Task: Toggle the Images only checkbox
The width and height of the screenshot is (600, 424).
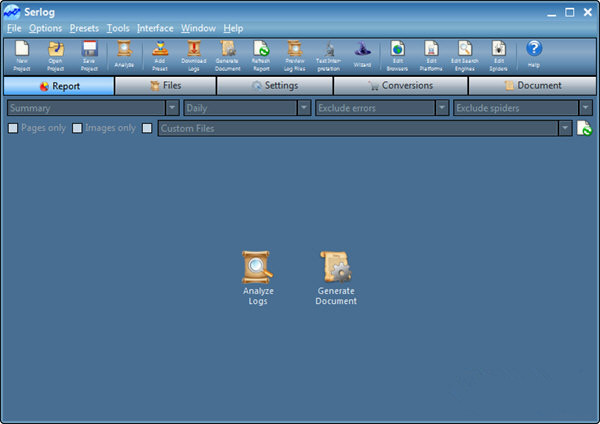Action: pyautogui.click(x=77, y=128)
